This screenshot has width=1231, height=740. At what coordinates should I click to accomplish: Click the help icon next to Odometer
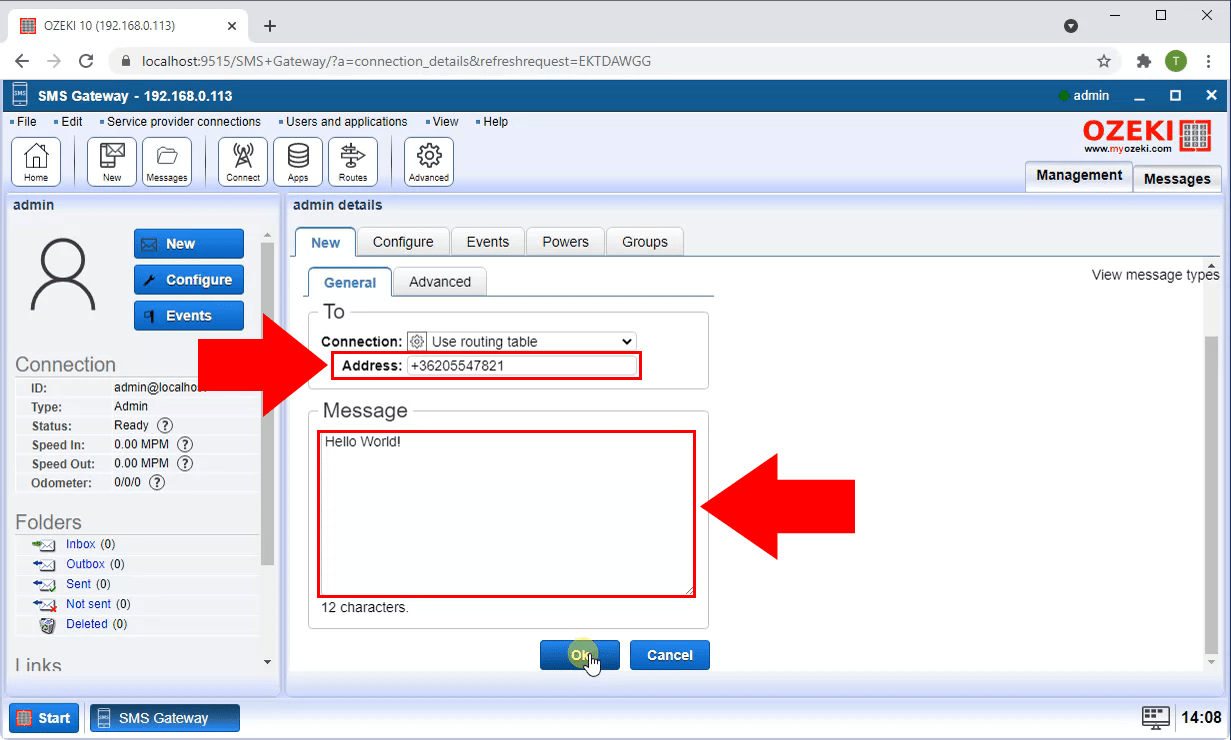pyautogui.click(x=157, y=483)
